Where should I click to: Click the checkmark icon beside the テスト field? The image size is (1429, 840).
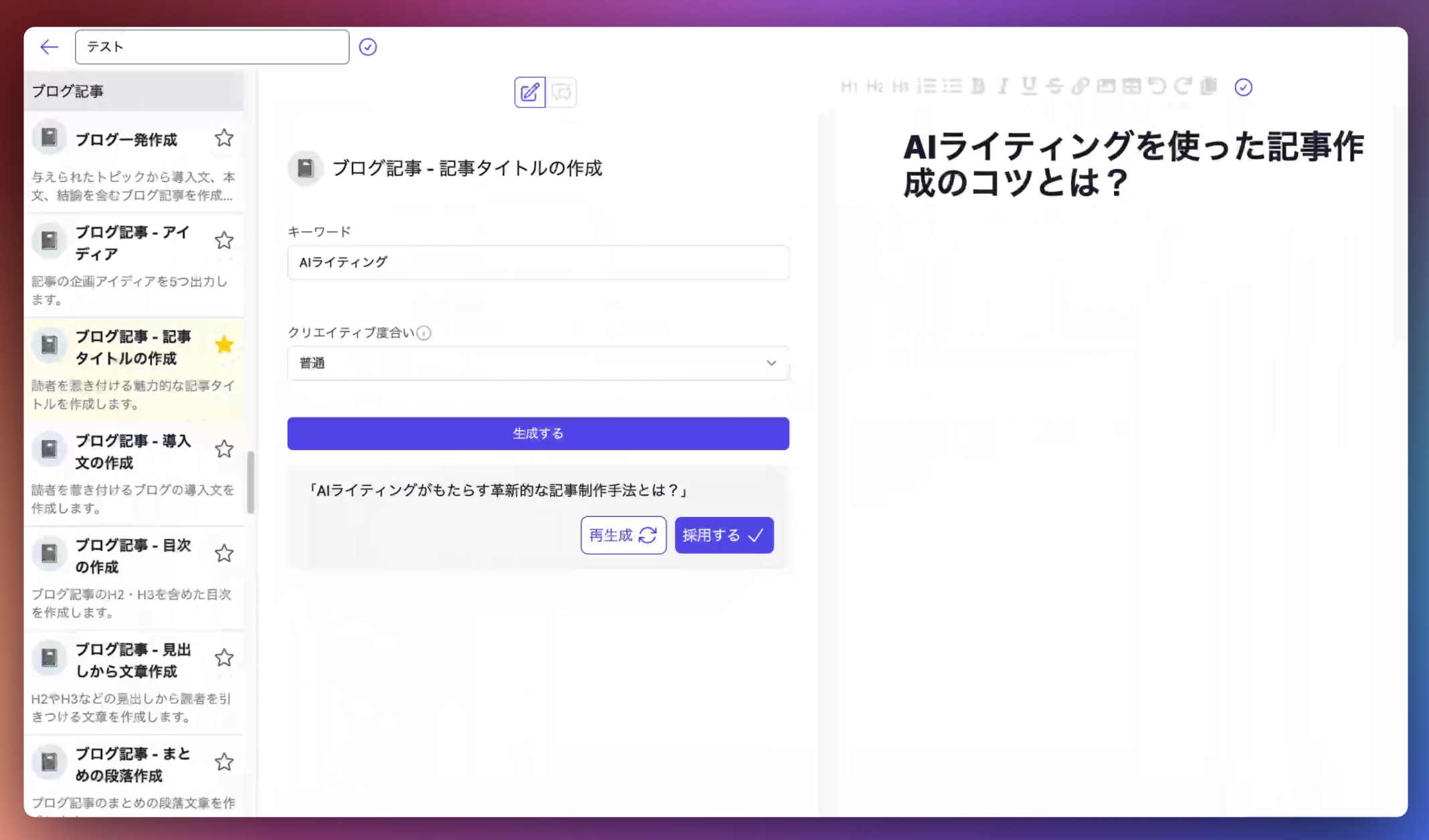coord(368,47)
